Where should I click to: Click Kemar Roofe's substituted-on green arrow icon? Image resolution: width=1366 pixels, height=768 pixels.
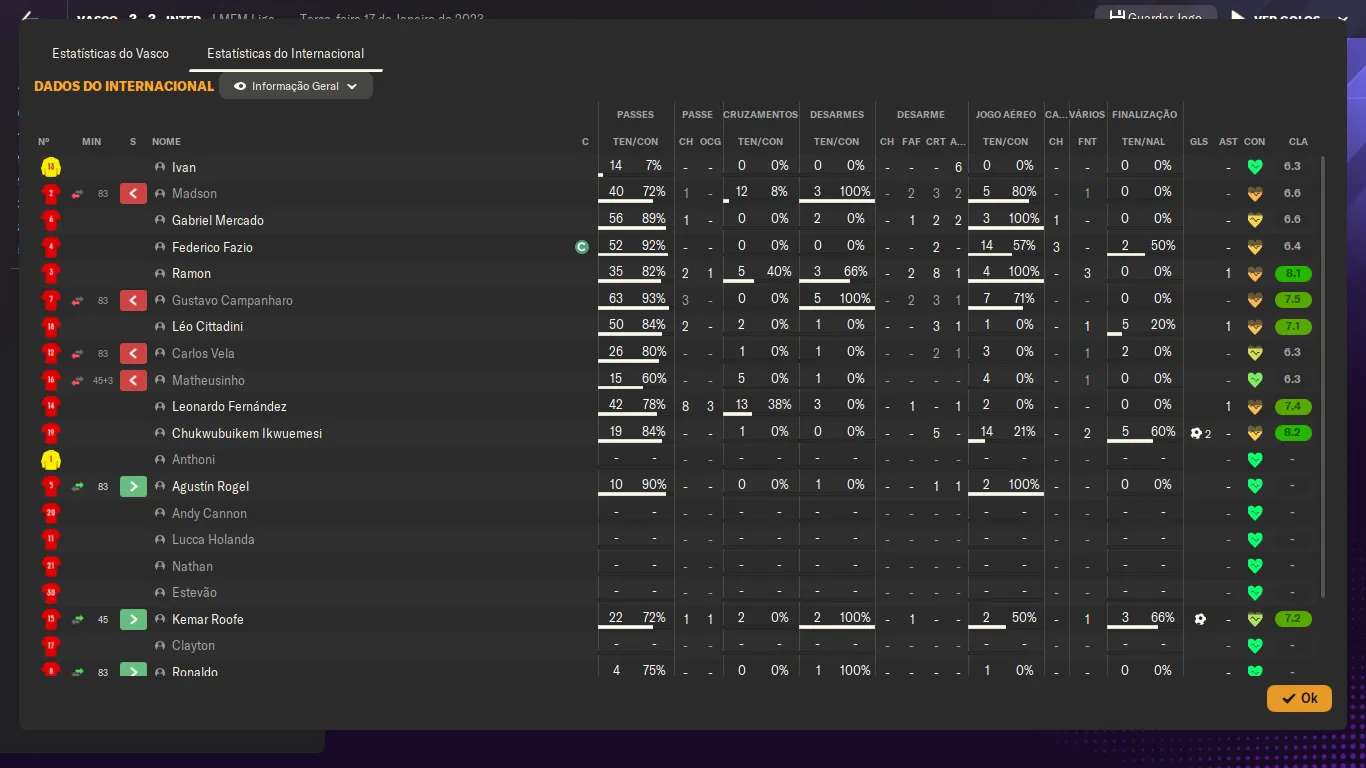pyautogui.click(x=133, y=619)
